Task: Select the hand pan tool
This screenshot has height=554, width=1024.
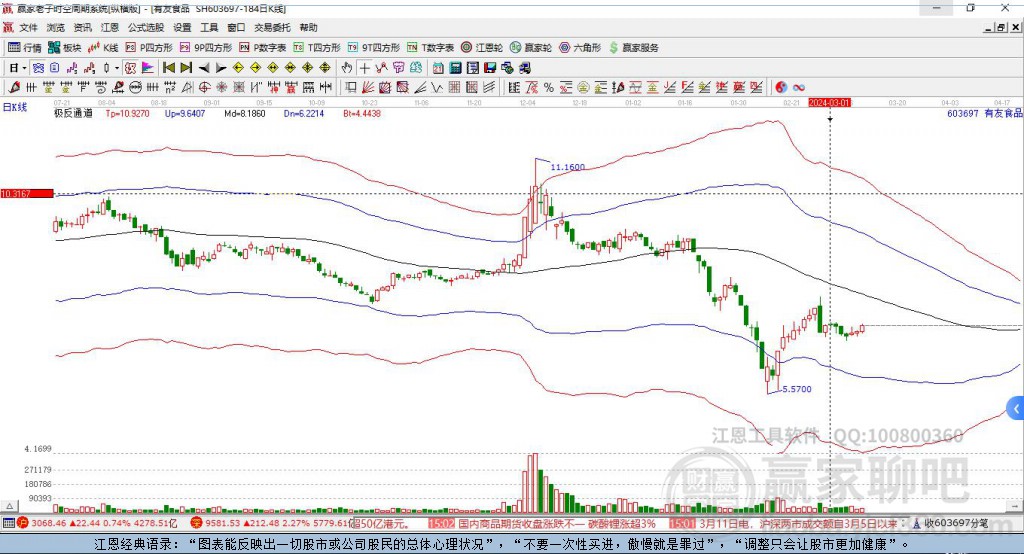Action: (x=347, y=68)
